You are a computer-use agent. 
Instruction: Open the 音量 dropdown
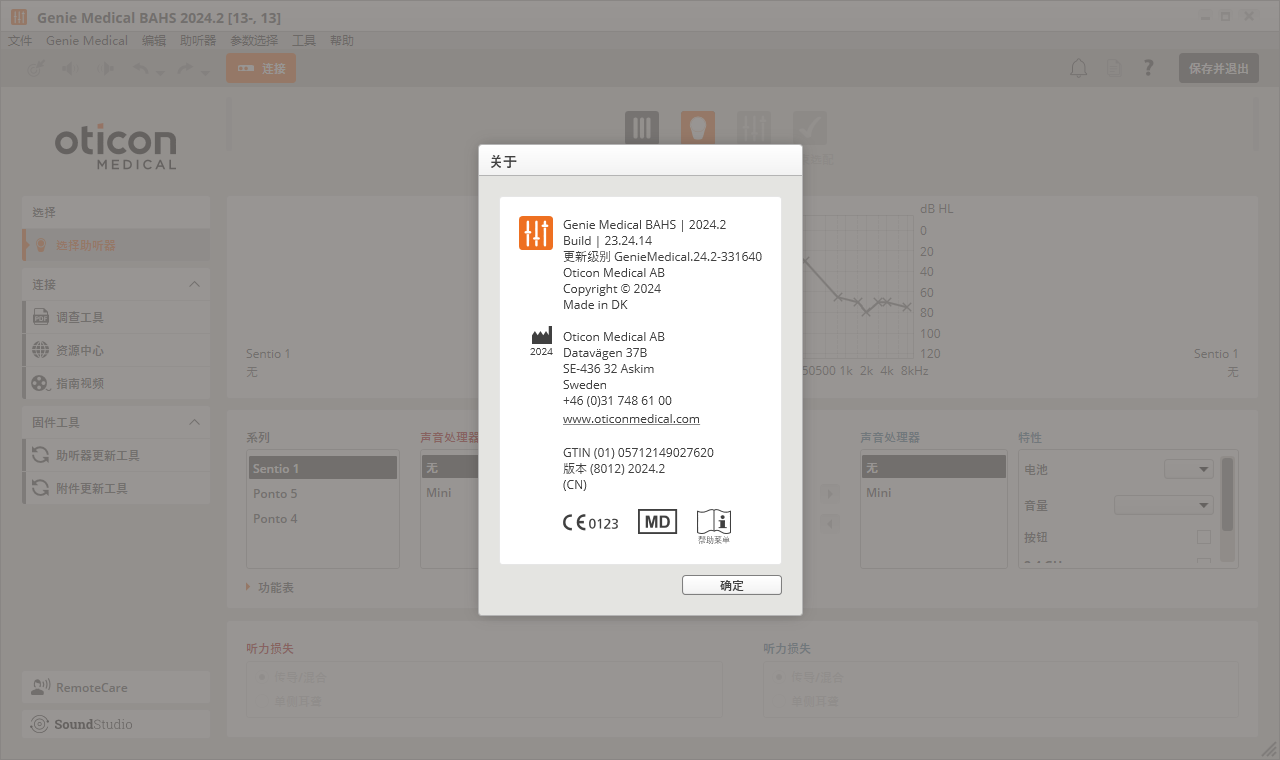point(1164,506)
